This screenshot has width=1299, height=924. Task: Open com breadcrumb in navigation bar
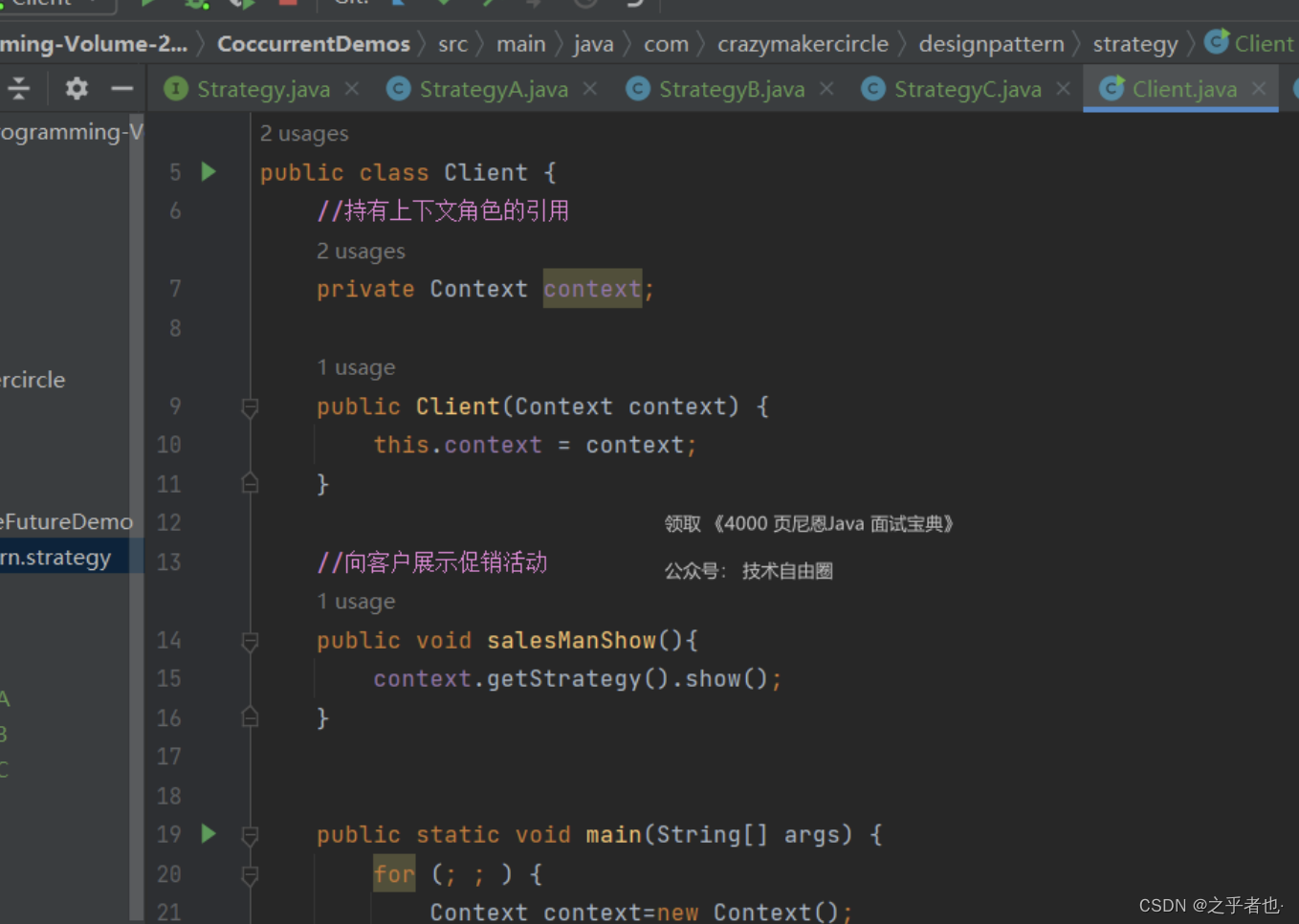pyautogui.click(x=667, y=44)
